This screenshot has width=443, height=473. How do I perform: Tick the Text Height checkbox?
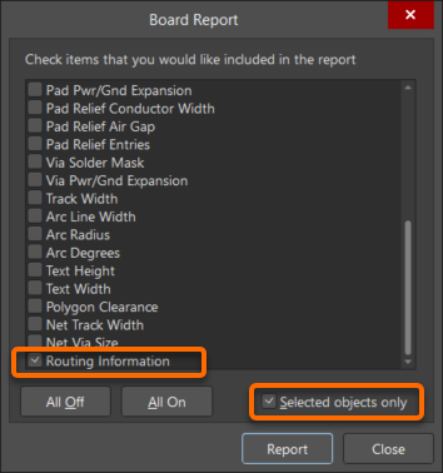point(35,270)
